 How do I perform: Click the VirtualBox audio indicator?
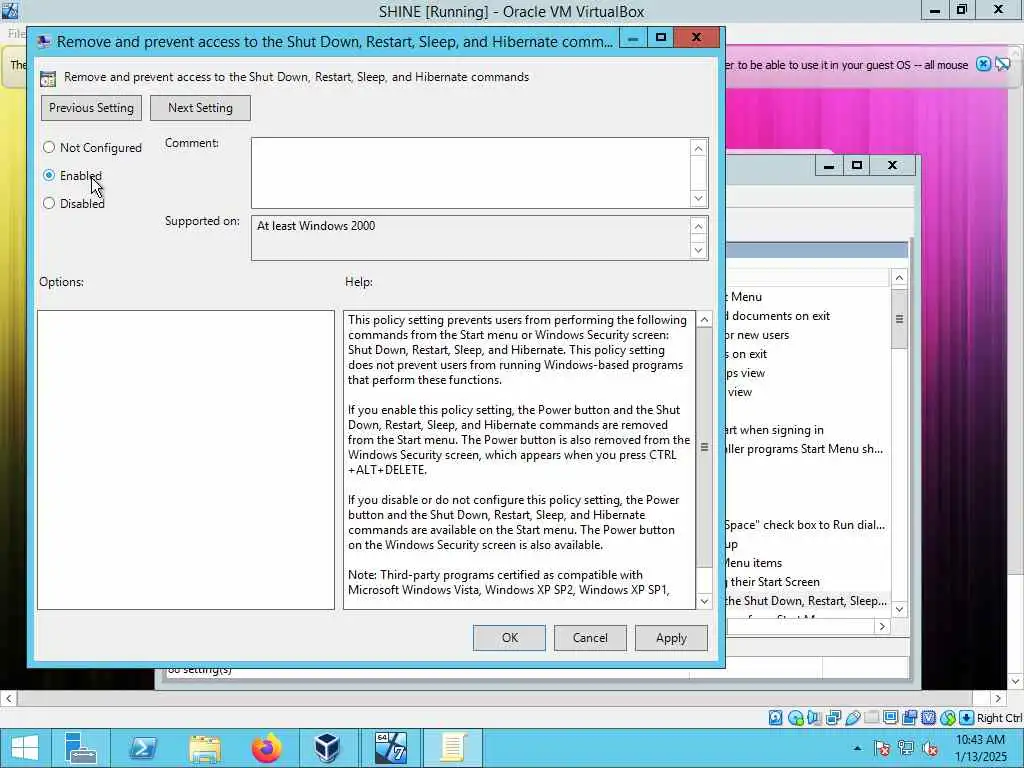click(814, 718)
